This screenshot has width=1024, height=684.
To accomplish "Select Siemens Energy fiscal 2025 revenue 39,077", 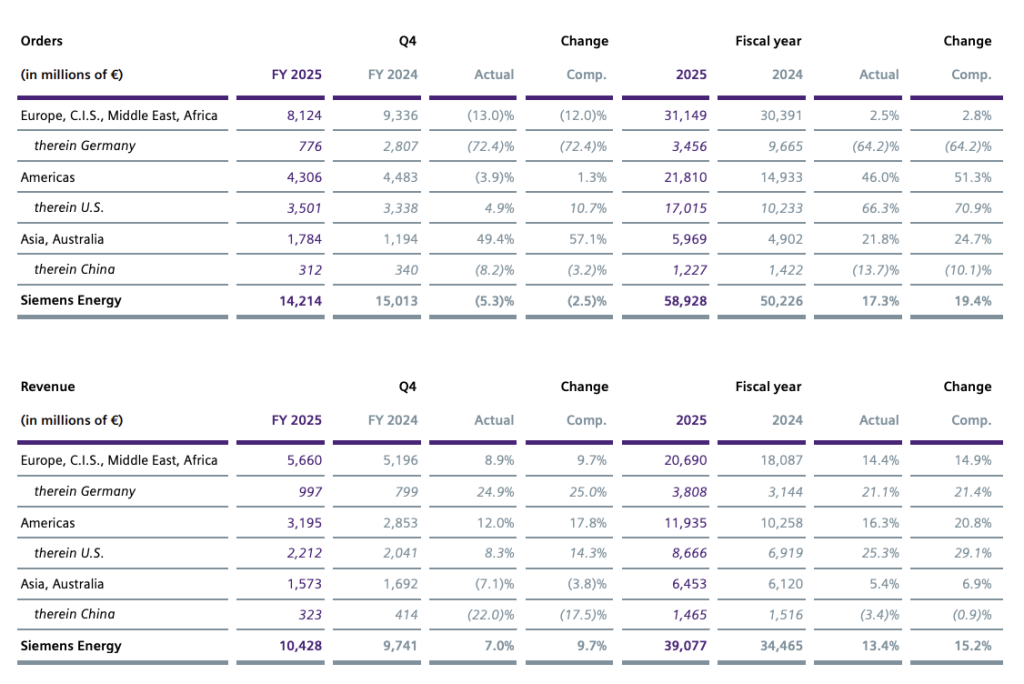I will coord(685,646).
